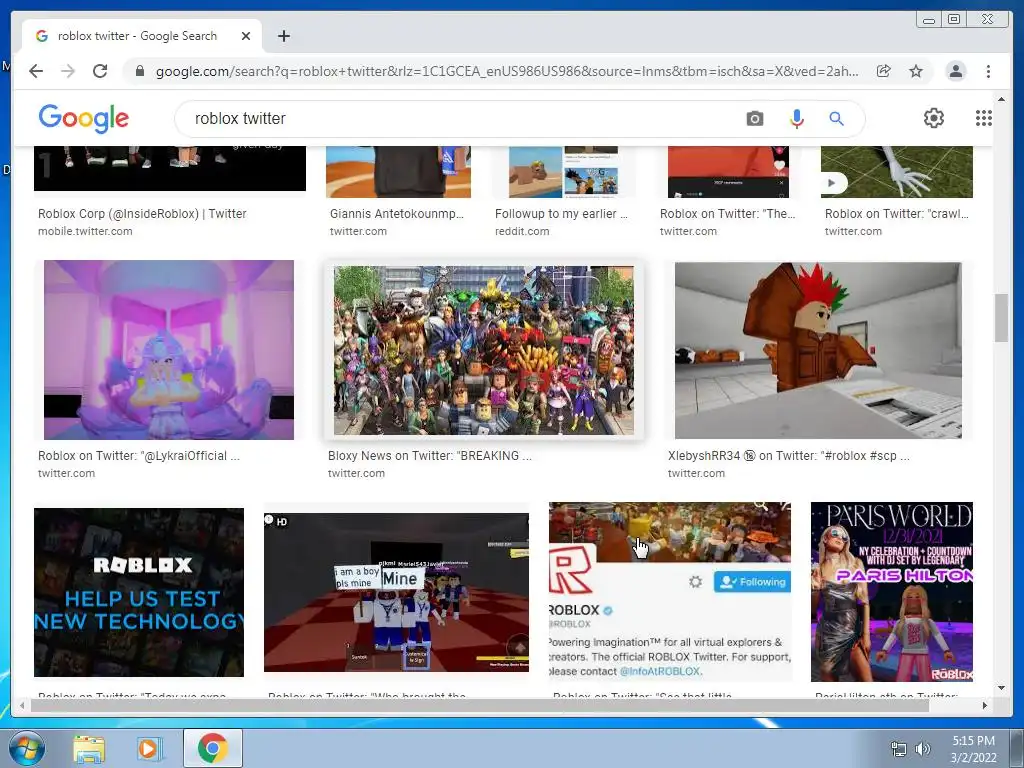1024x768 pixels.
Task: Click the taskbar clock showing 5:15 PM
Action: click(x=973, y=749)
